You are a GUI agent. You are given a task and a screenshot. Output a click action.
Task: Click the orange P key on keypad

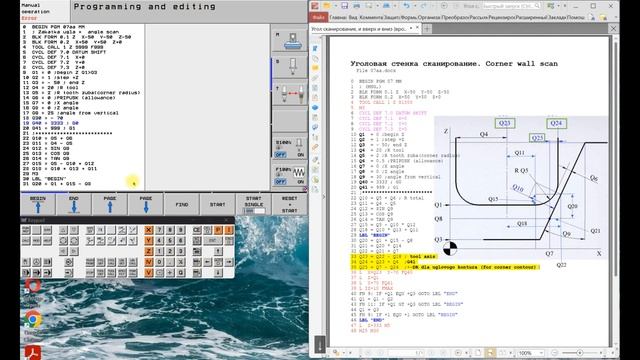point(218,230)
